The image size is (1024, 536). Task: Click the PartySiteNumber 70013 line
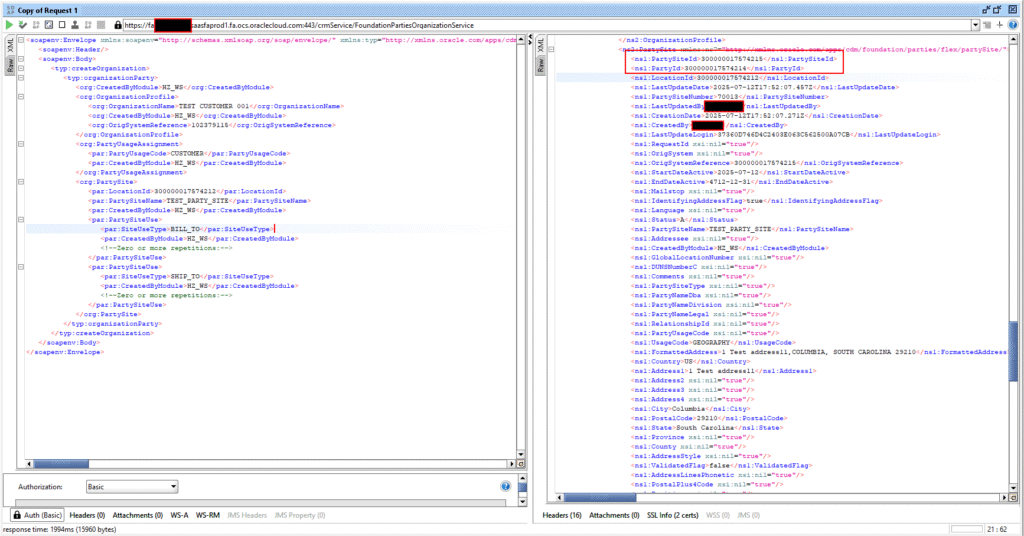(731, 97)
